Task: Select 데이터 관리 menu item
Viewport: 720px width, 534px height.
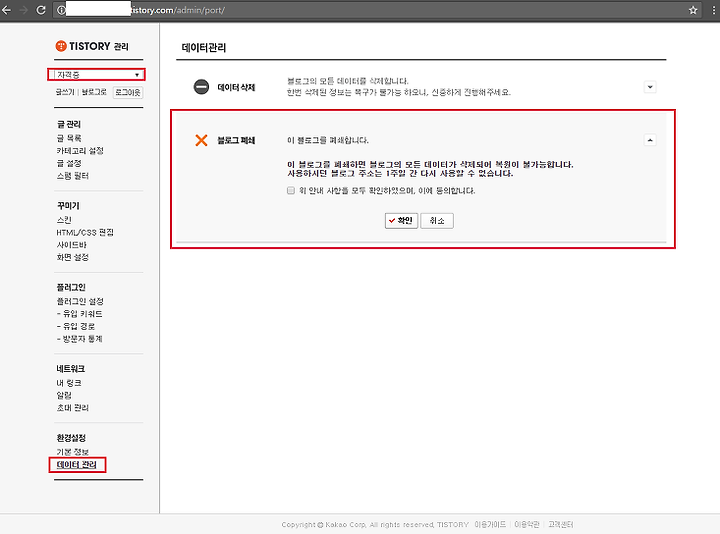Action: pos(77,465)
